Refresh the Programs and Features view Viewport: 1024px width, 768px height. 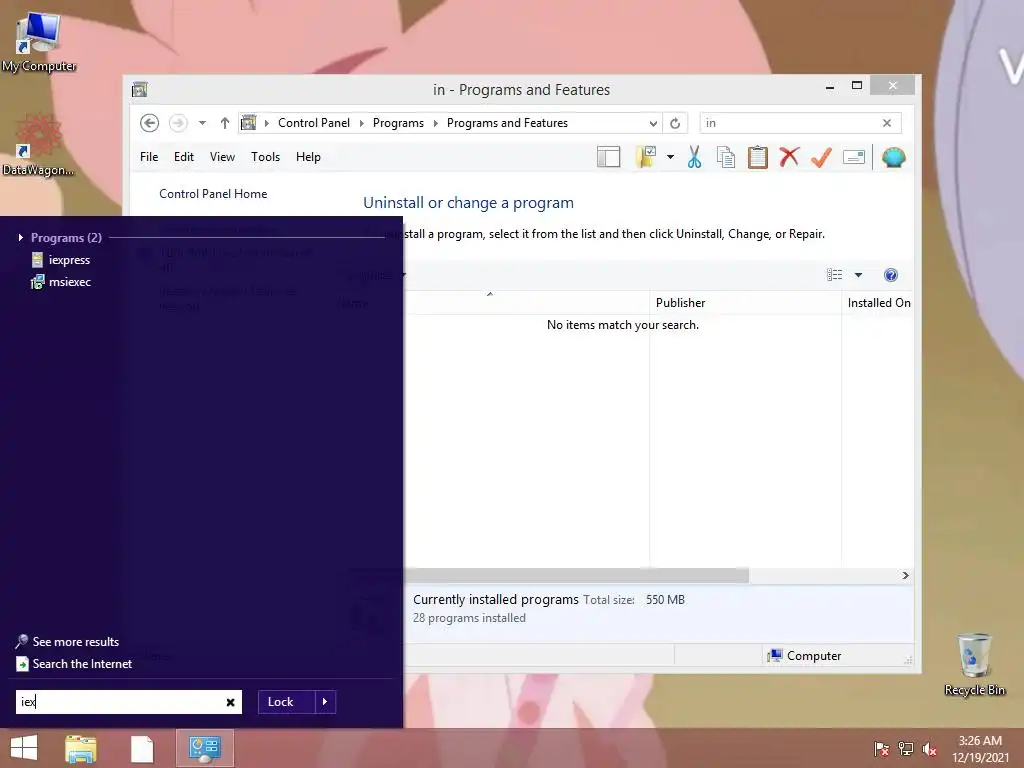[675, 123]
